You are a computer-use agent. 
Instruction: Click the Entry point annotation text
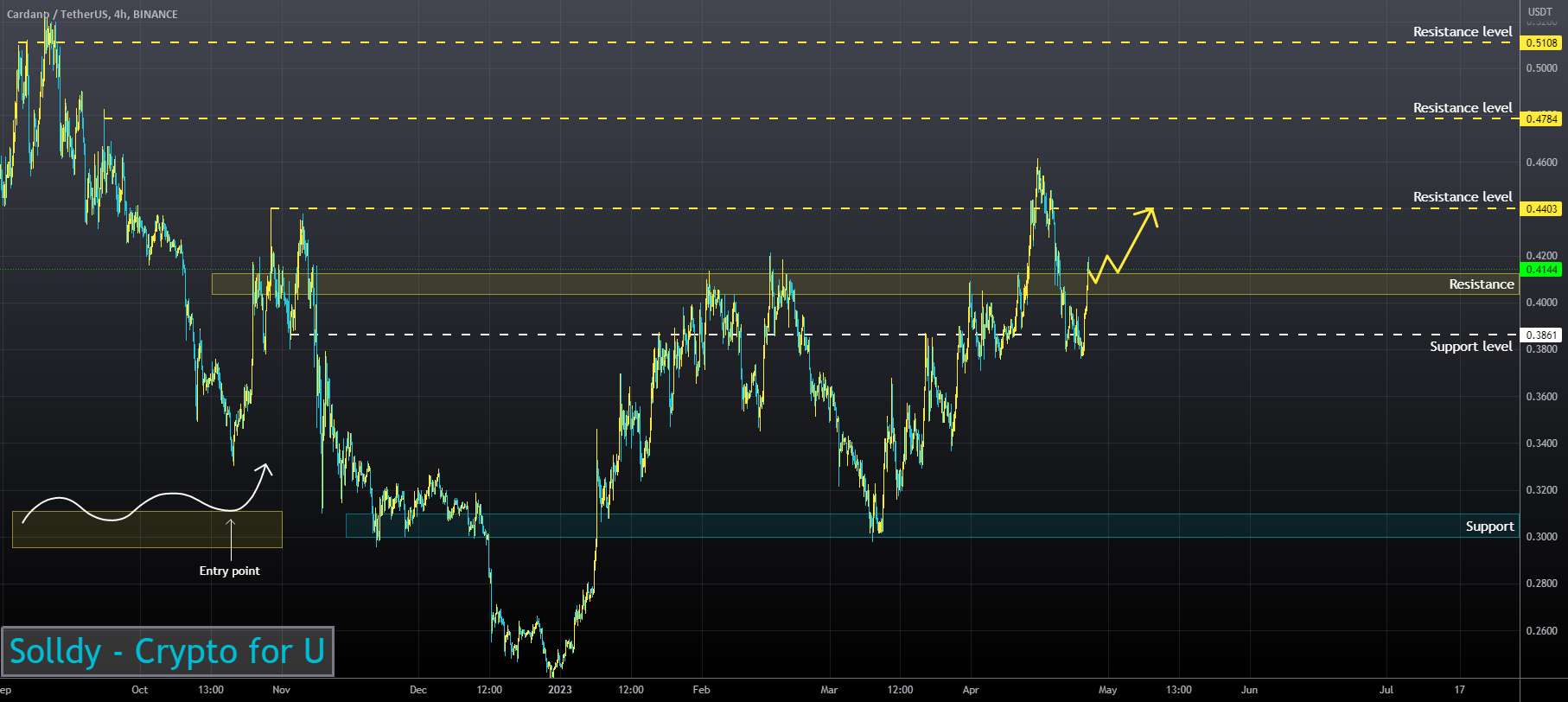[x=229, y=571]
